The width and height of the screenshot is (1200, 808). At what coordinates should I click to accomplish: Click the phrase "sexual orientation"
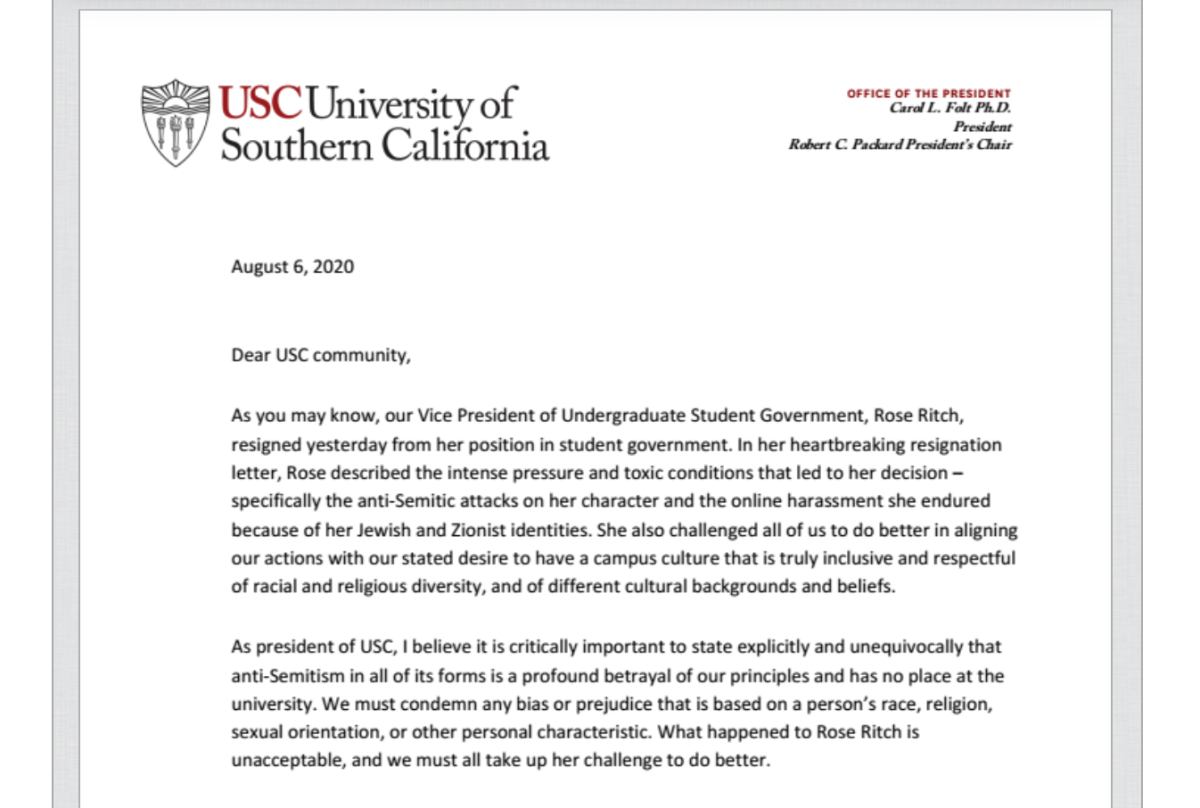295,733
